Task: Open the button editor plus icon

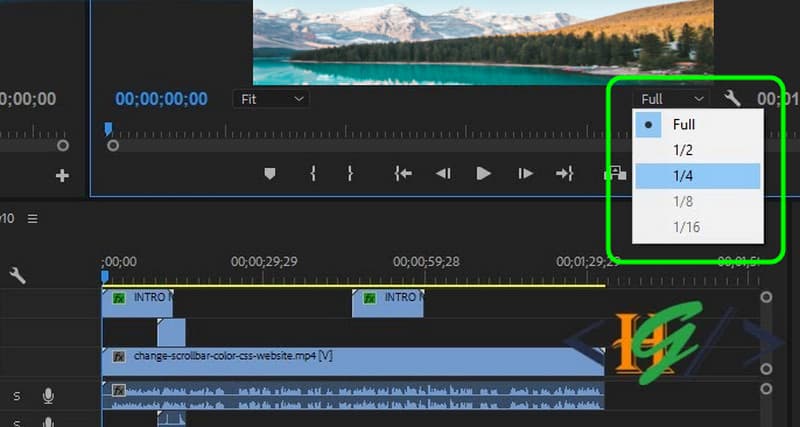Action: [62, 176]
